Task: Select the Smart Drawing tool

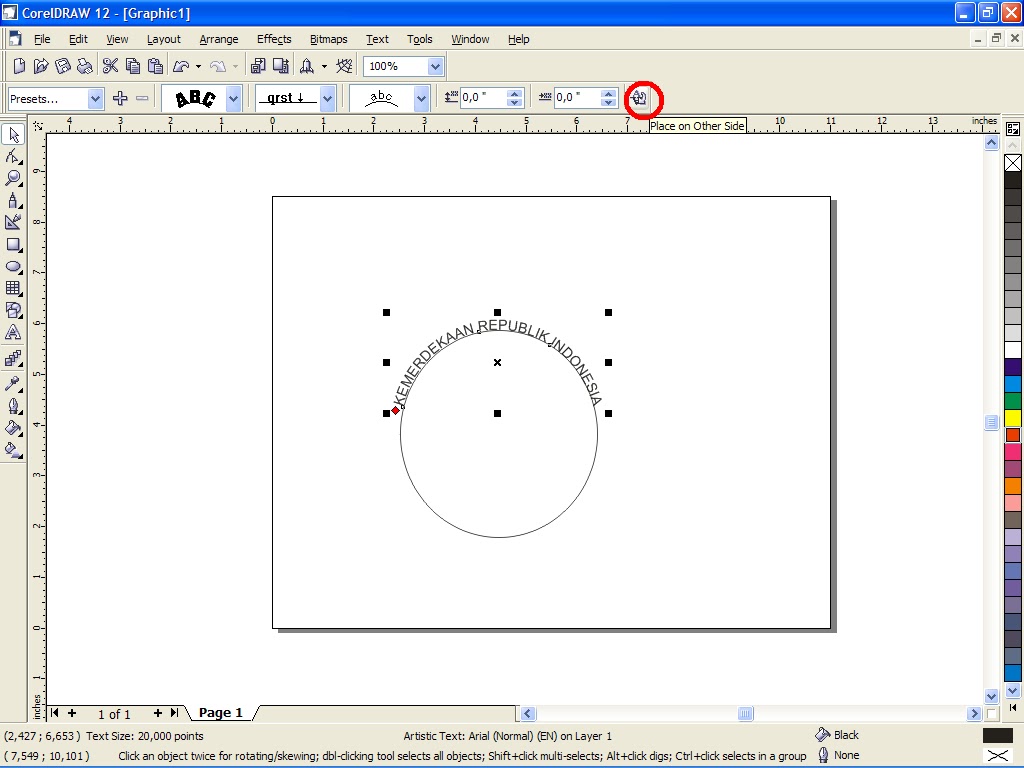Action: coord(13,223)
